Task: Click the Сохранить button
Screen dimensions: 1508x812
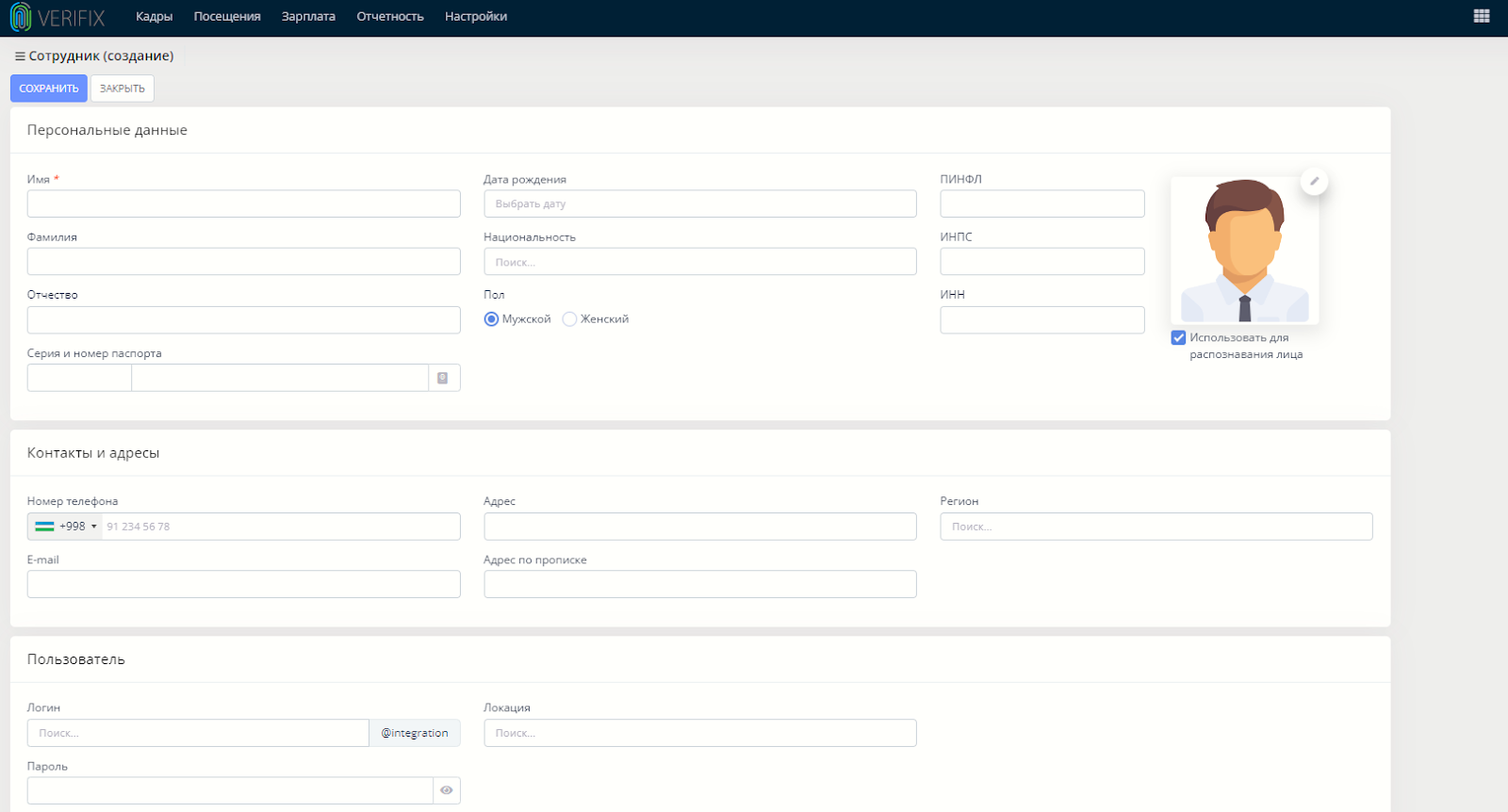Action: pyautogui.click(x=49, y=89)
